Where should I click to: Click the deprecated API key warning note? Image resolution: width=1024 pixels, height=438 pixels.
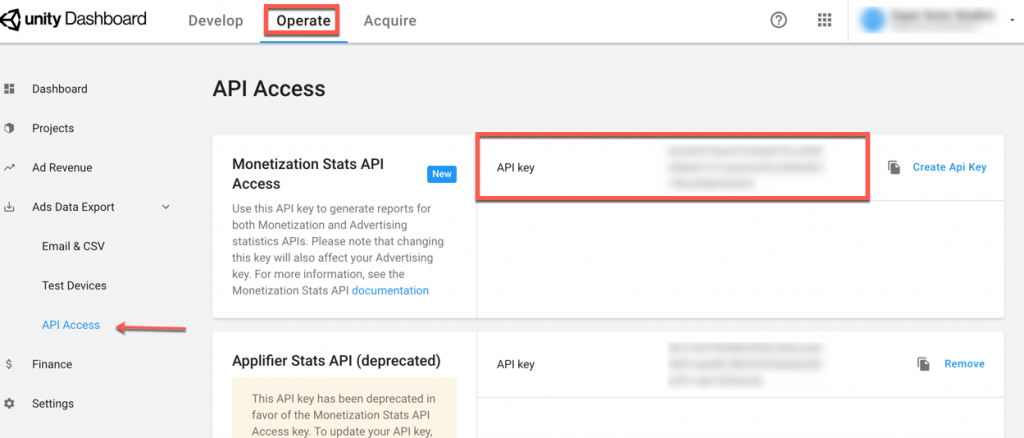click(344, 407)
